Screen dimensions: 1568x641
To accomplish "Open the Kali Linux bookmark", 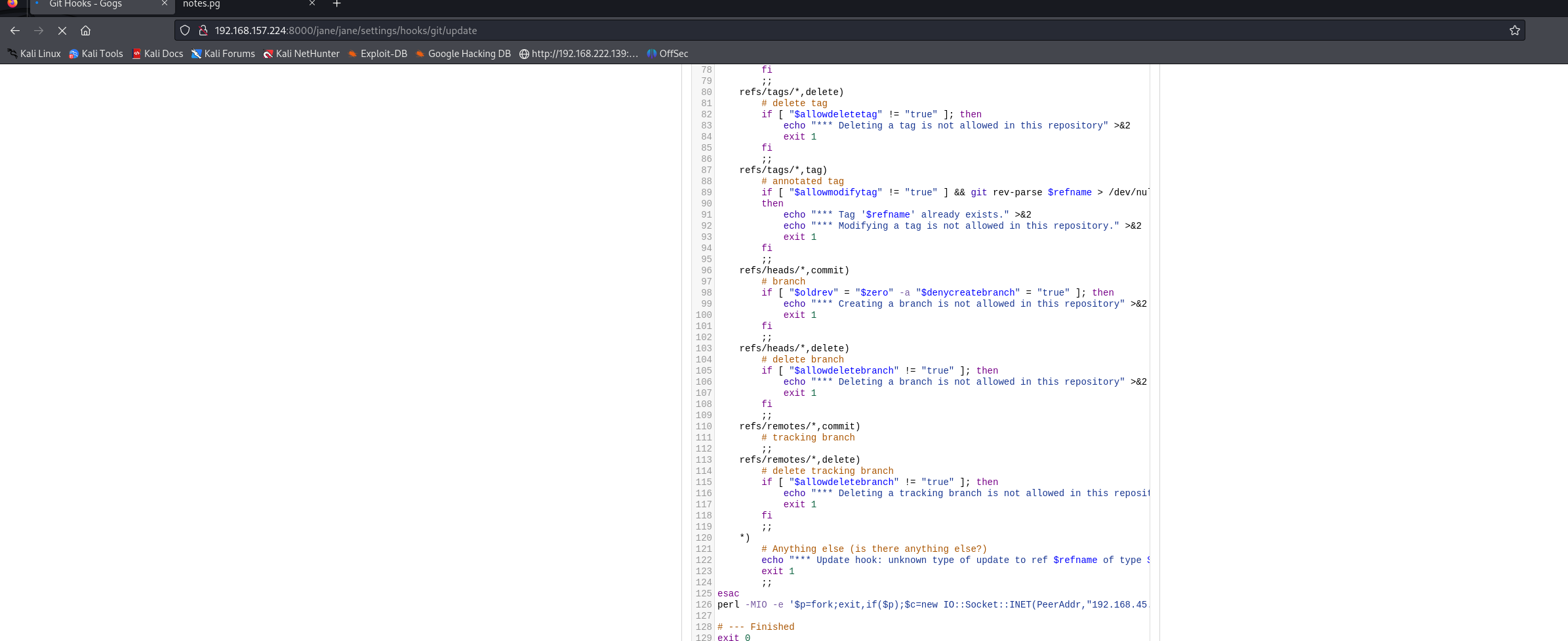I will point(34,54).
